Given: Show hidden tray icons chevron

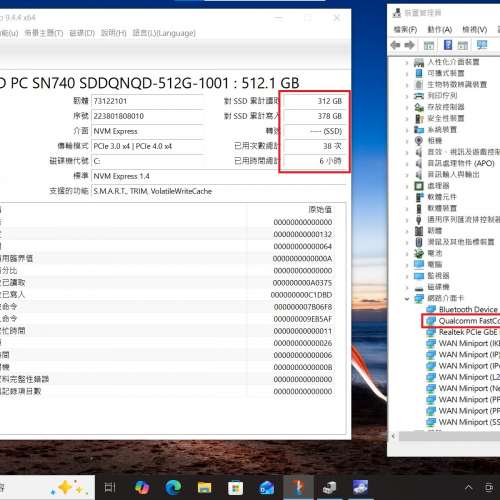Looking at the screenshot, I should coord(468,488).
